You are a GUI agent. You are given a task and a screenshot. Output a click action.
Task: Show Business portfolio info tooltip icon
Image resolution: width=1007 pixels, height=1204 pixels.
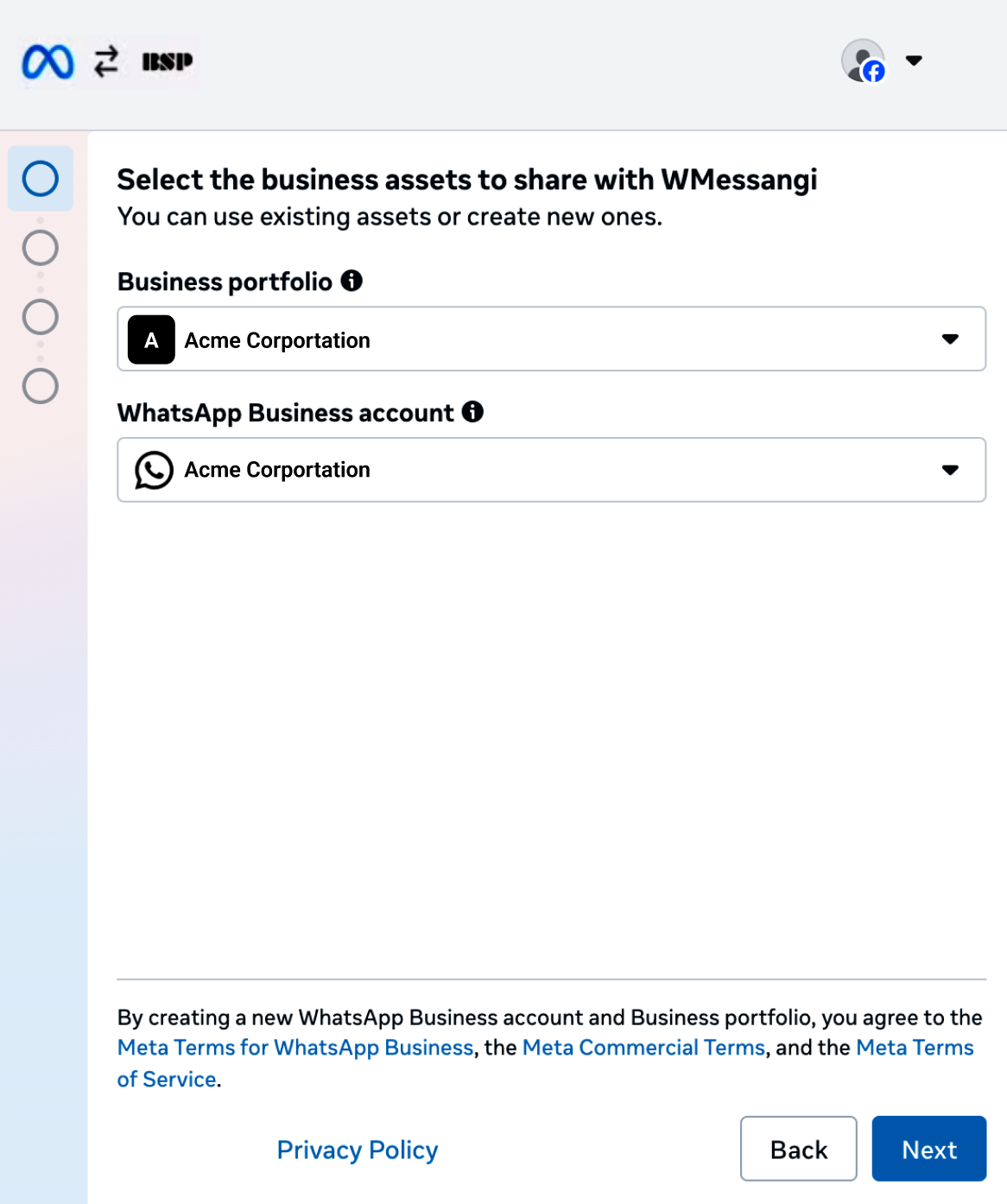[x=351, y=281]
